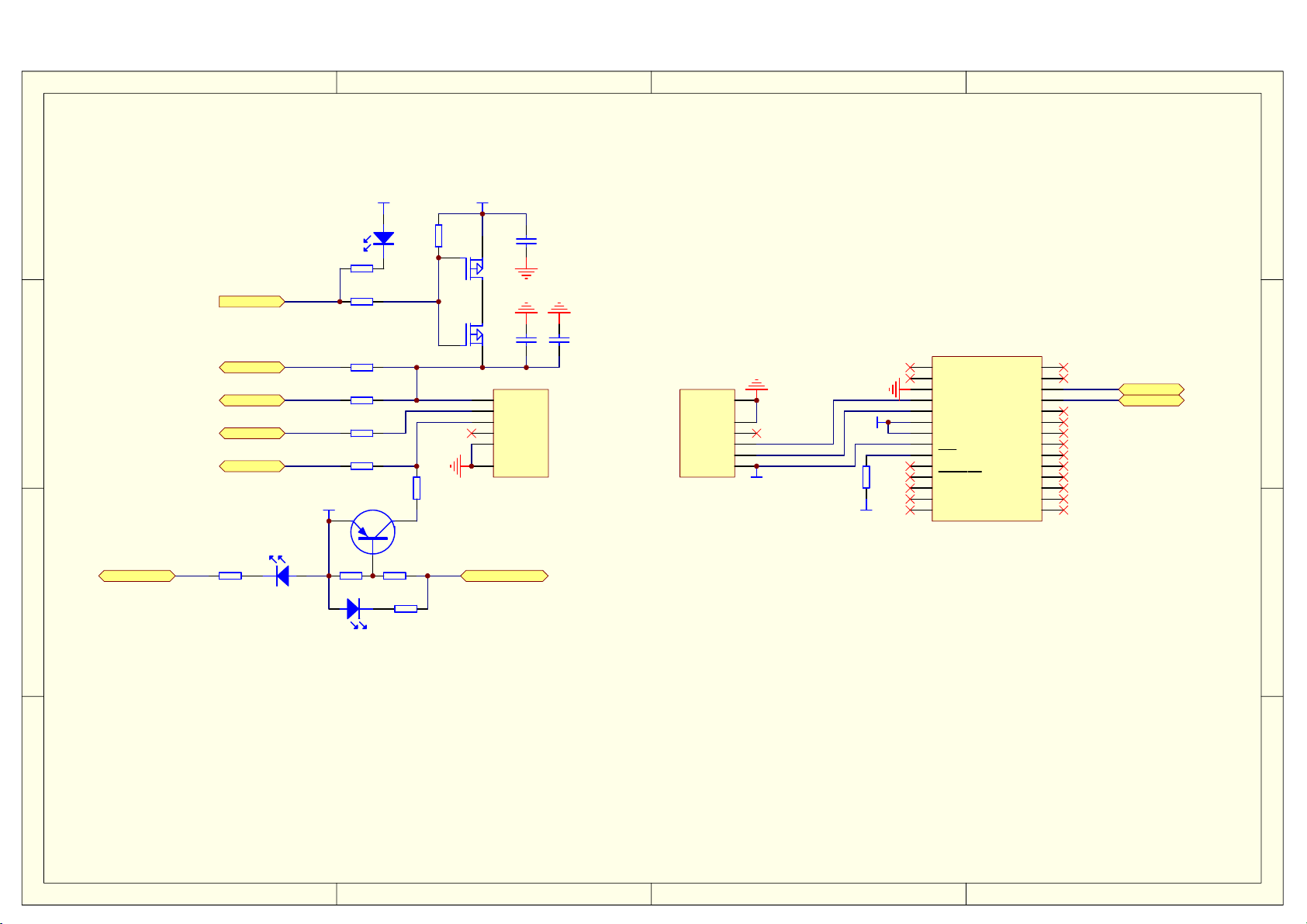Image resolution: width=1307 pixels, height=924 pixels.
Task: Select the vertical gate resistor above the upper MOSFET
Action: (x=438, y=236)
